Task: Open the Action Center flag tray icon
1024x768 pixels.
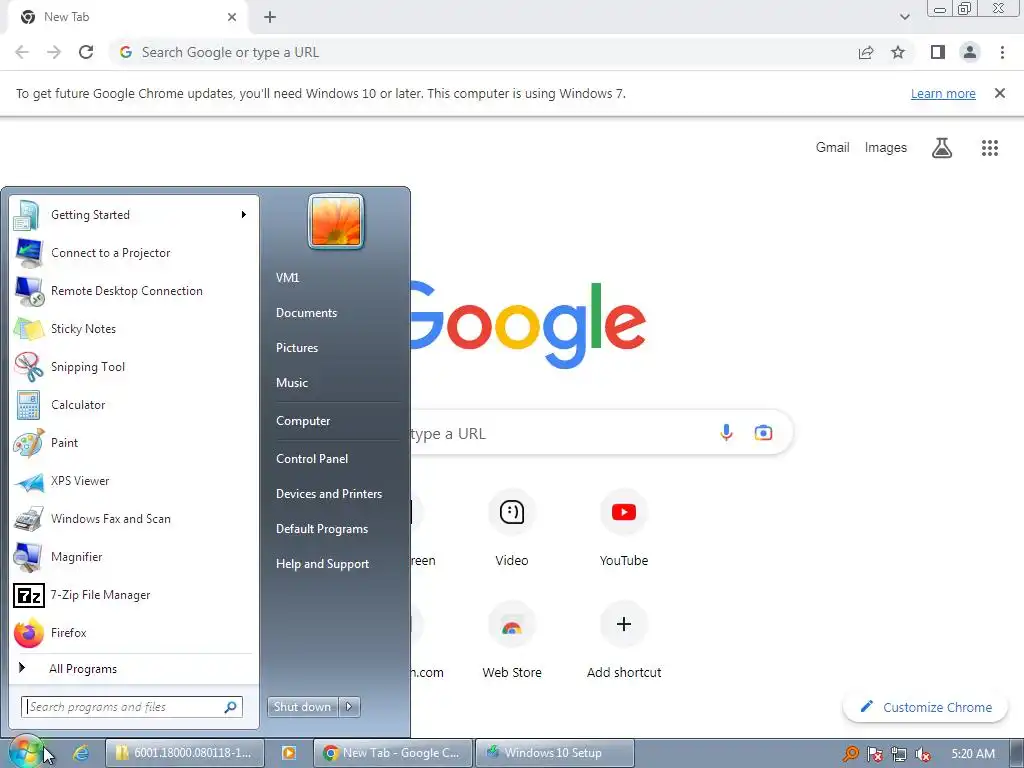Action: click(x=874, y=754)
